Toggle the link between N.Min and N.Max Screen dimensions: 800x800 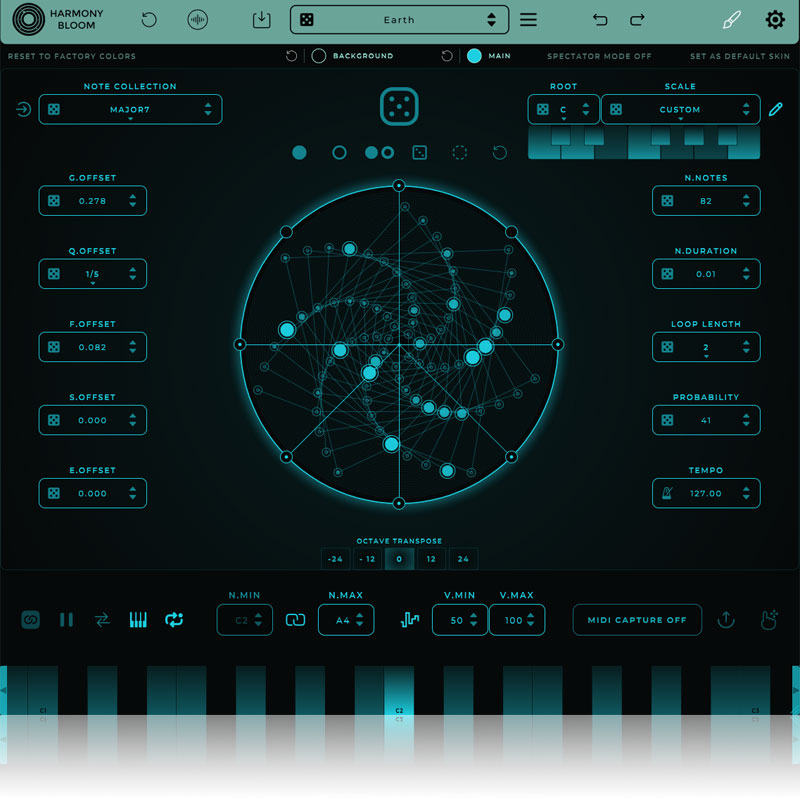(295, 620)
